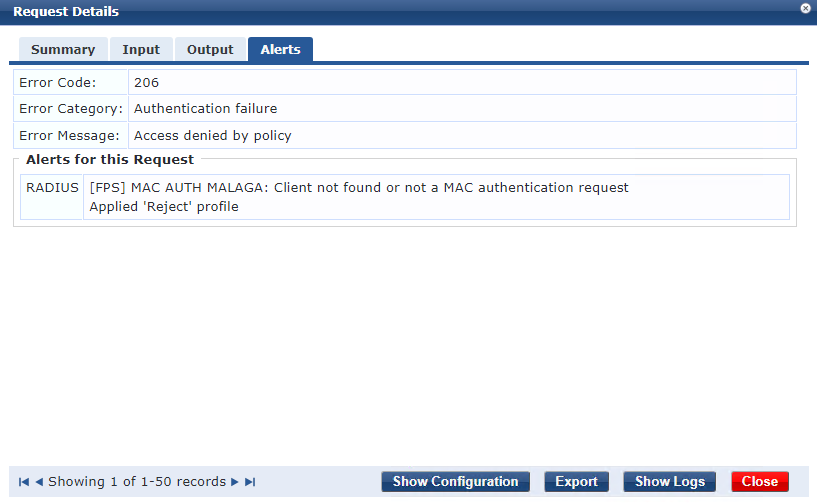Switch to the Summary tab

pos(63,49)
